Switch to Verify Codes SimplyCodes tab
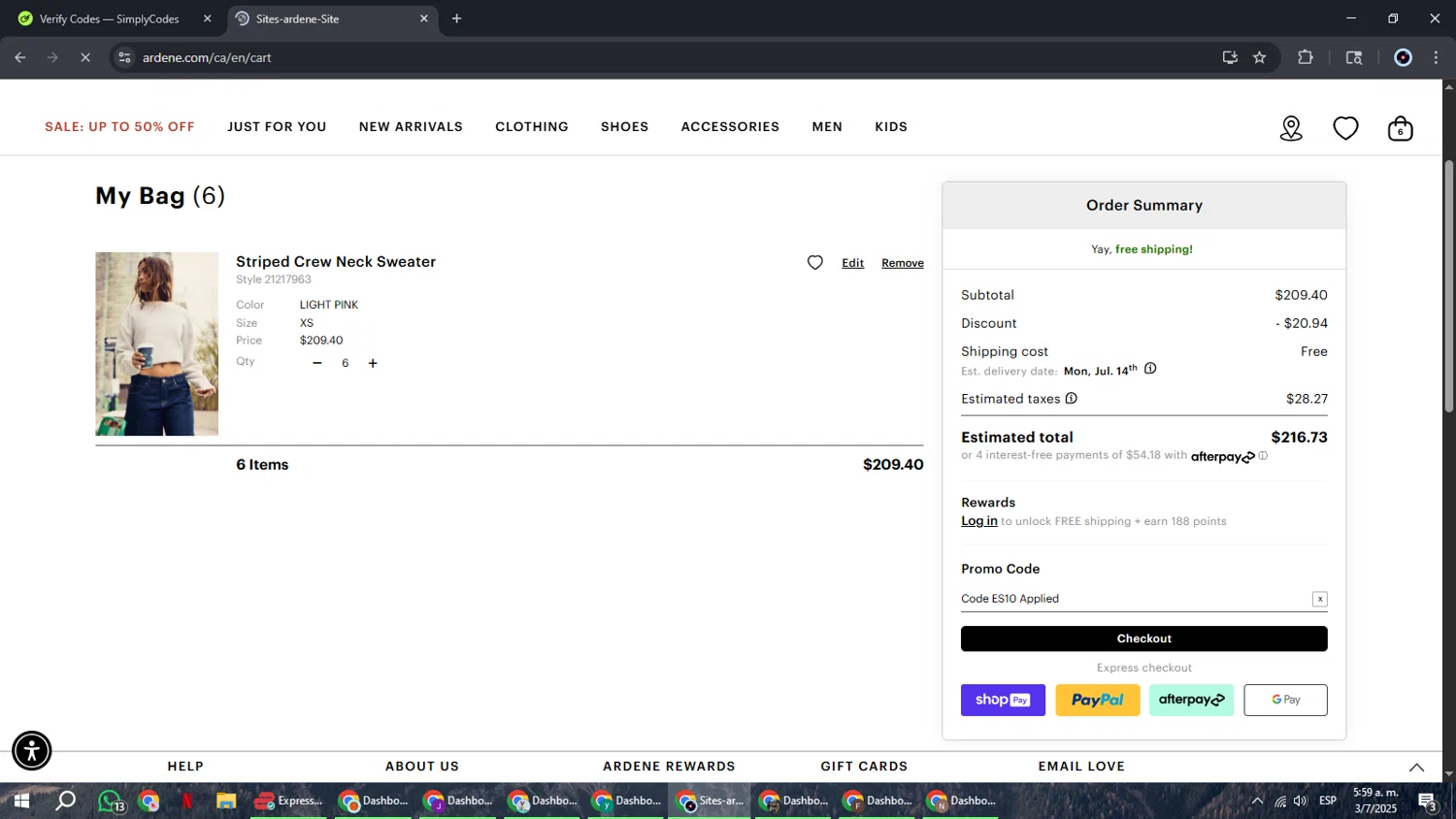Screen dimensions: 1456x819 110,18
